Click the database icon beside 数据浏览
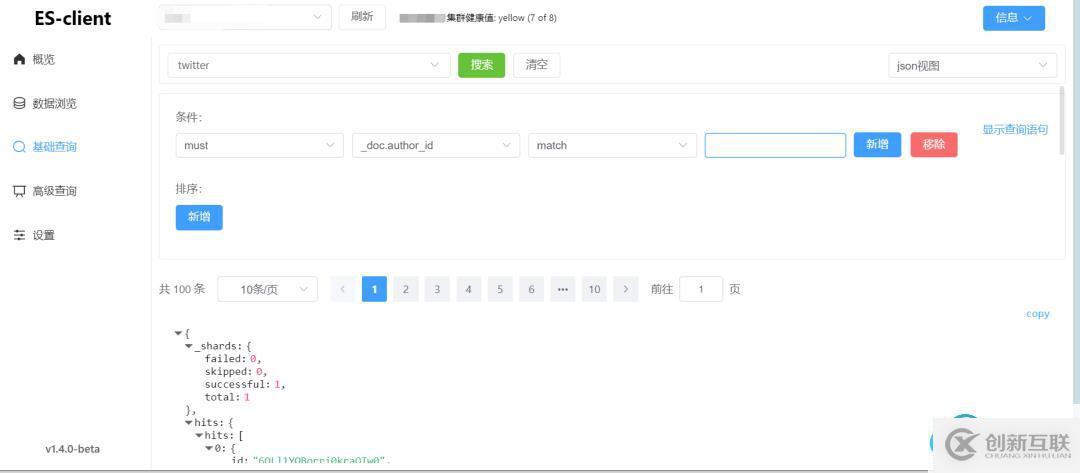The width and height of the screenshot is (1080, 473). (x=19, y=103)
